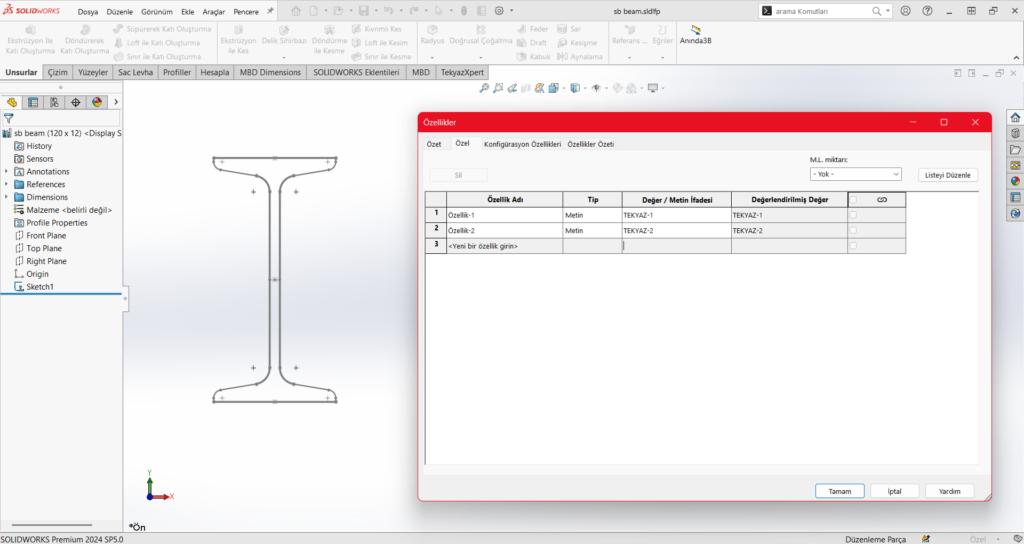This screenshot has width=1024, height=544.
Task: Click the TEKYAZ-1 value expression cell
Action: (x=677, y=215)
